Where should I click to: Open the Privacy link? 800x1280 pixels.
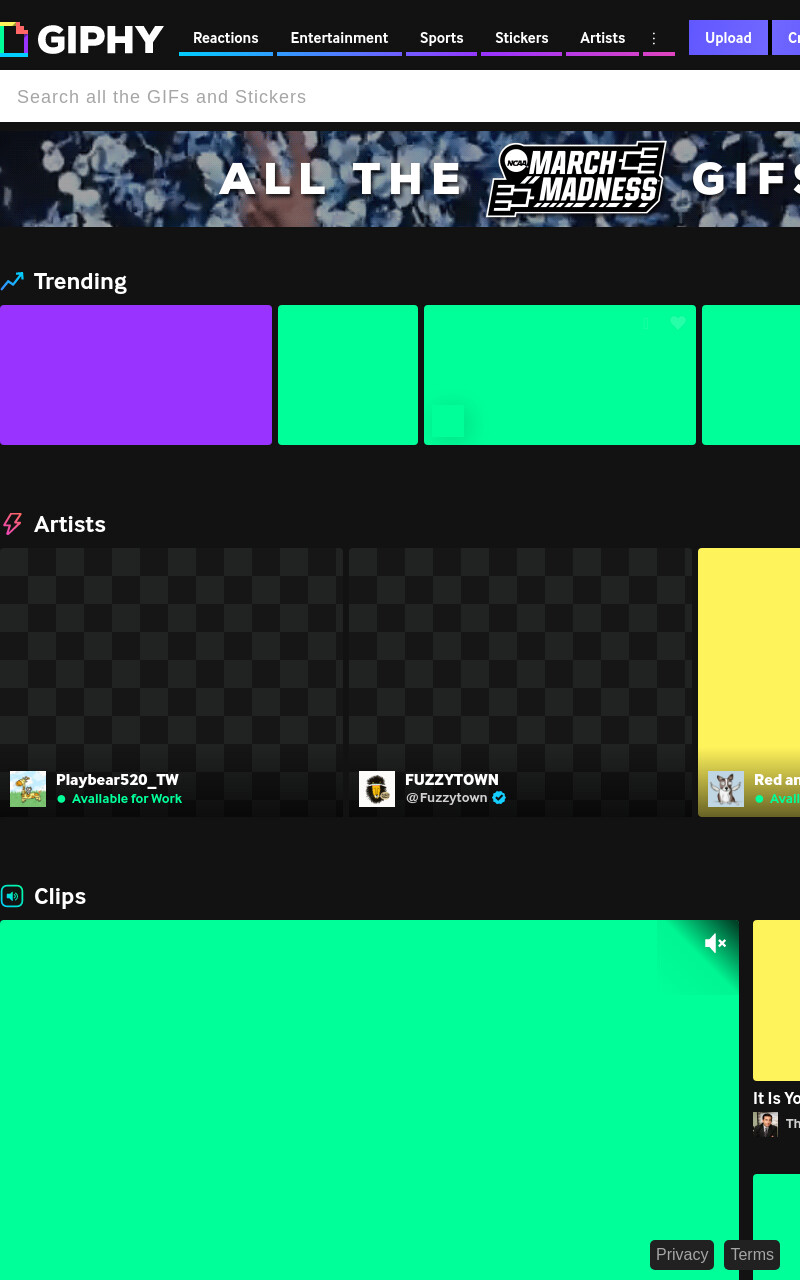coord(682,1255)
